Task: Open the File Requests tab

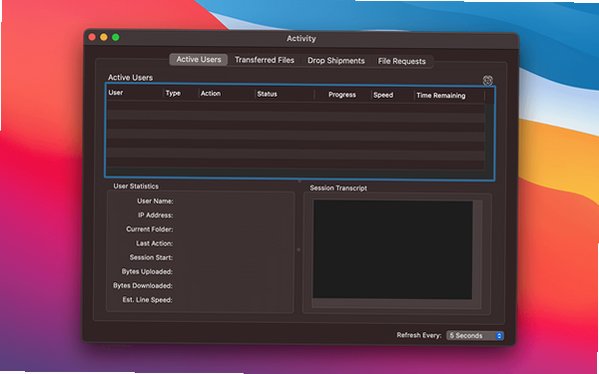Action: pos(401,62)
